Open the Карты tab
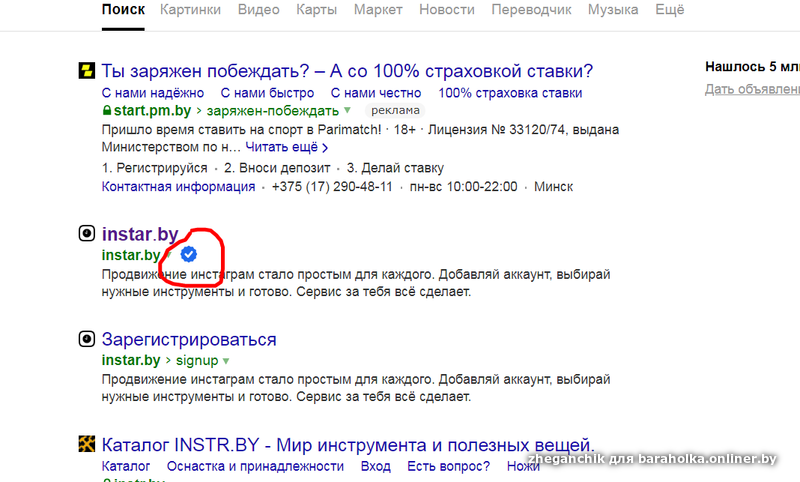This screenshot has height=482, width=800. pyautogui.click(x=316, y=10)
